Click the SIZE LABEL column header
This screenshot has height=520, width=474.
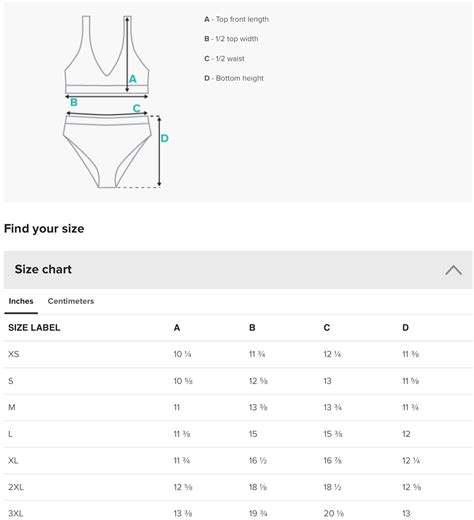(34, 328)
